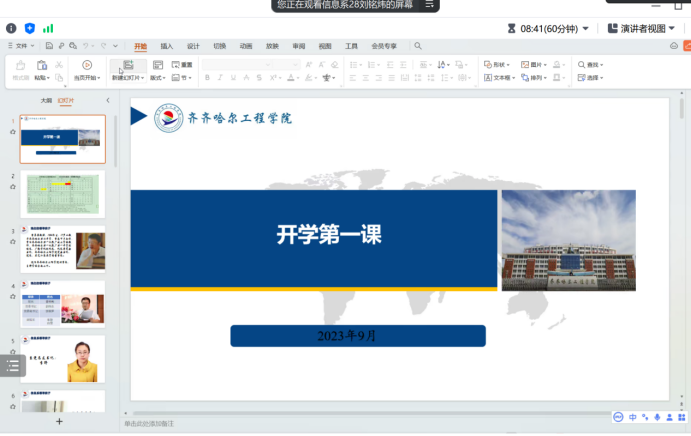The height and width of the screenshot is (436, 691).
Task: Click the Find (查找) magnifier icon
Action: tap(581, 65)
